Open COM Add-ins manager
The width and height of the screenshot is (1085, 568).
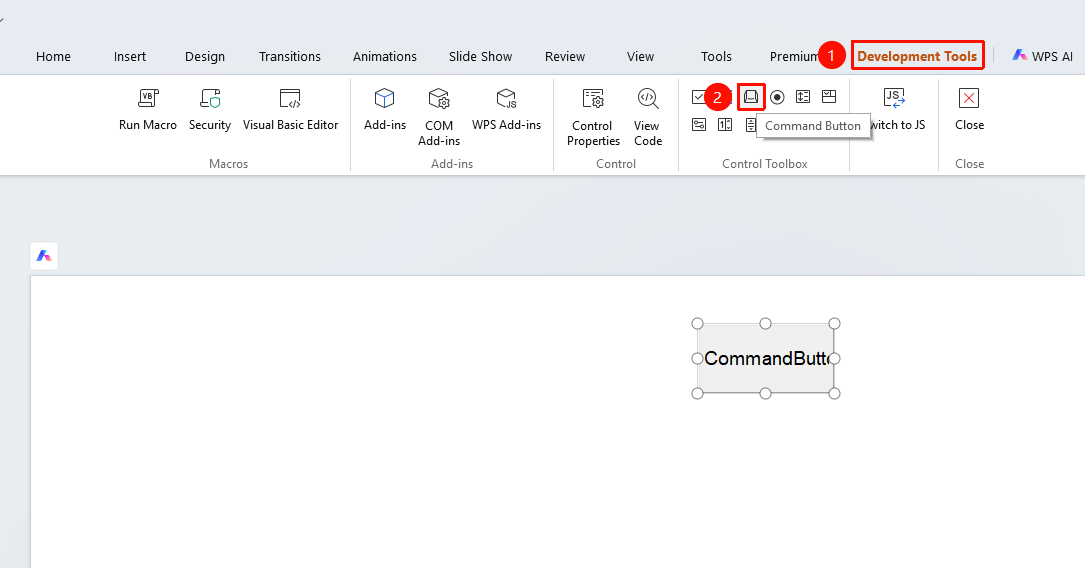pyautogui.click(x=439, y=98)
